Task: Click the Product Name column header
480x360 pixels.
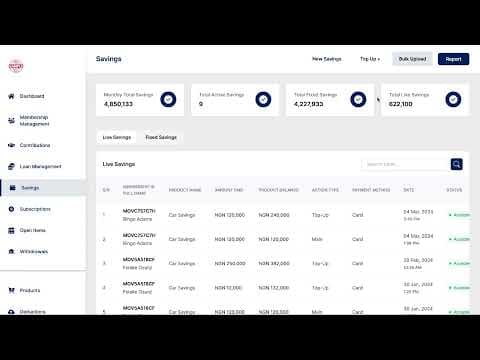Action: (x=185, y=190)
